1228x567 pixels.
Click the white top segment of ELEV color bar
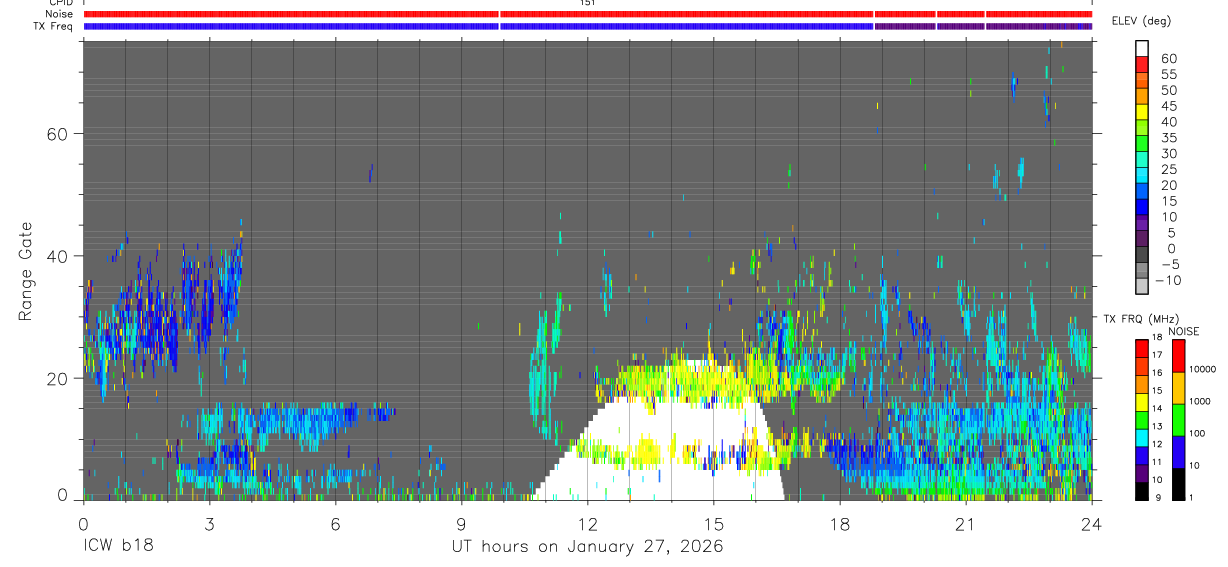pos(1142,46)
